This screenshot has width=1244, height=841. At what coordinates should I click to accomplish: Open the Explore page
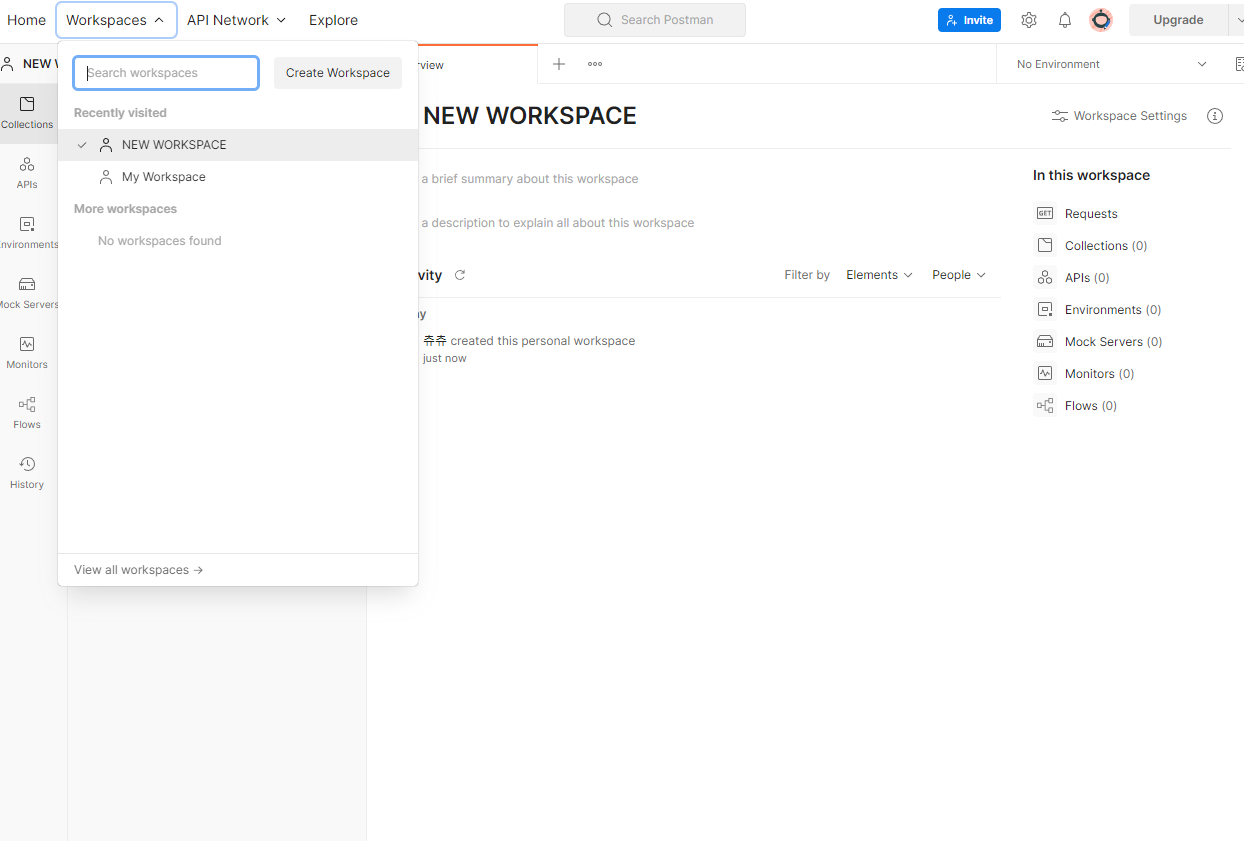pos(333,20)
